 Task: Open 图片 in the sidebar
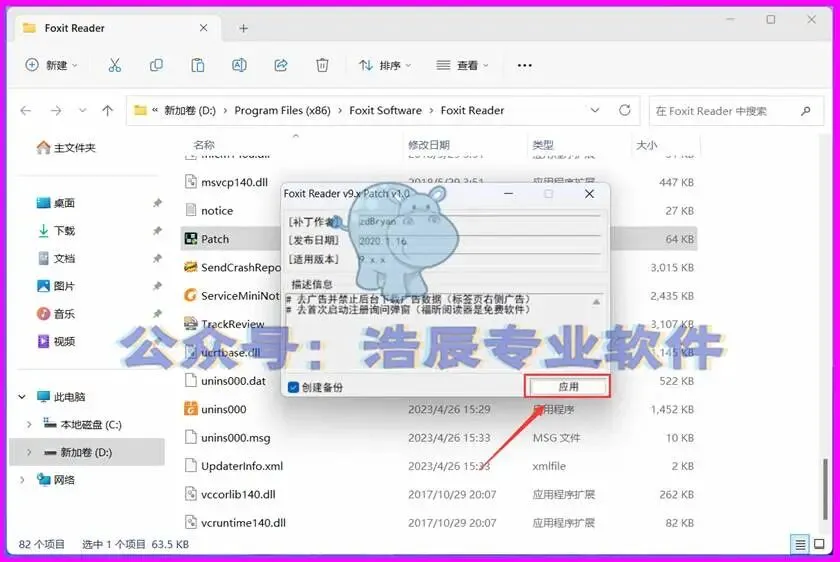[x=56, y=286]
